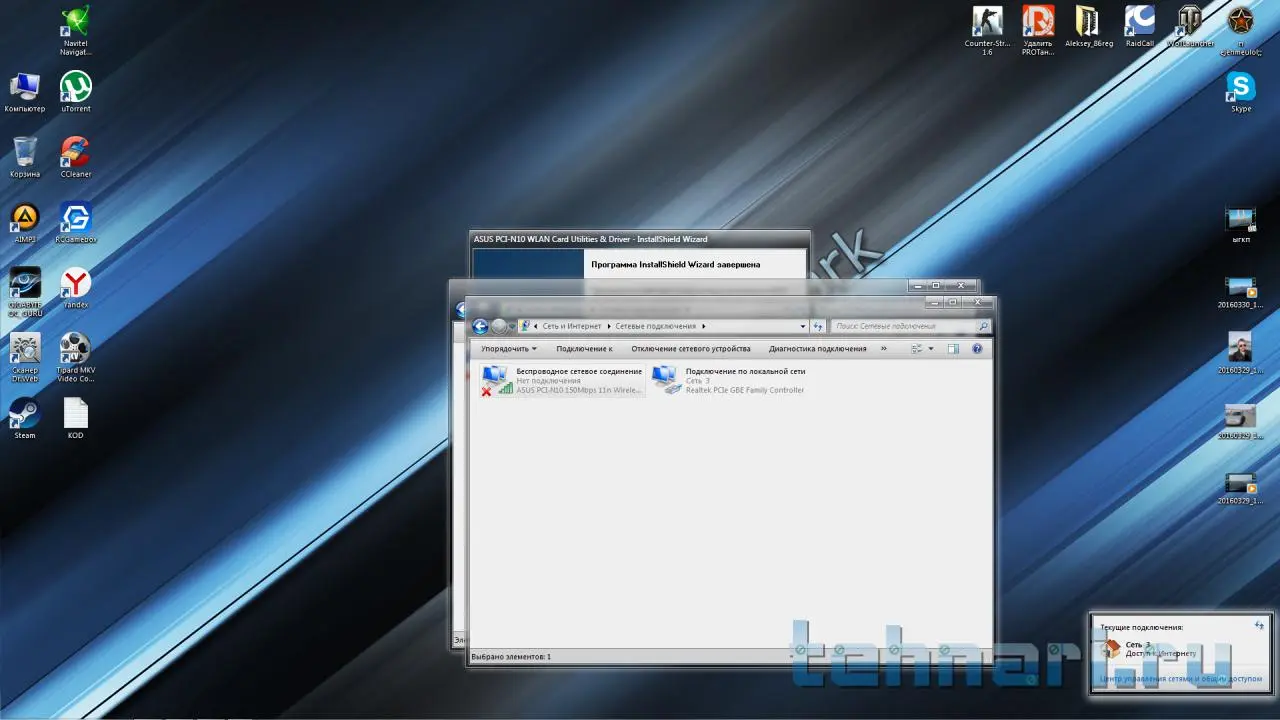Select the Aleksey_86reg folder icon
The image size is (1280, 720).
[1089, 27]
